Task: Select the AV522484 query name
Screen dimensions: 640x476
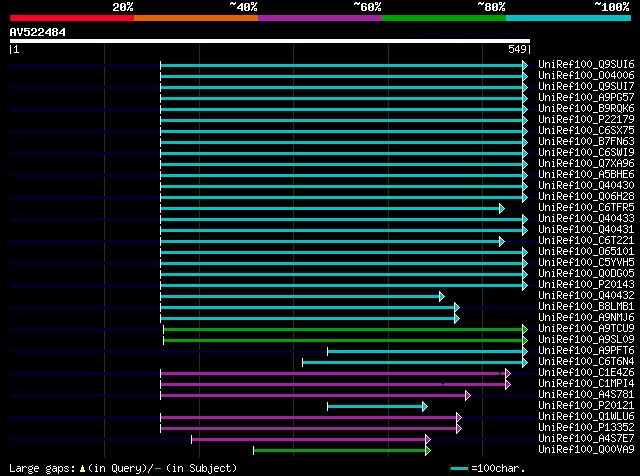Action: [38, 32]
